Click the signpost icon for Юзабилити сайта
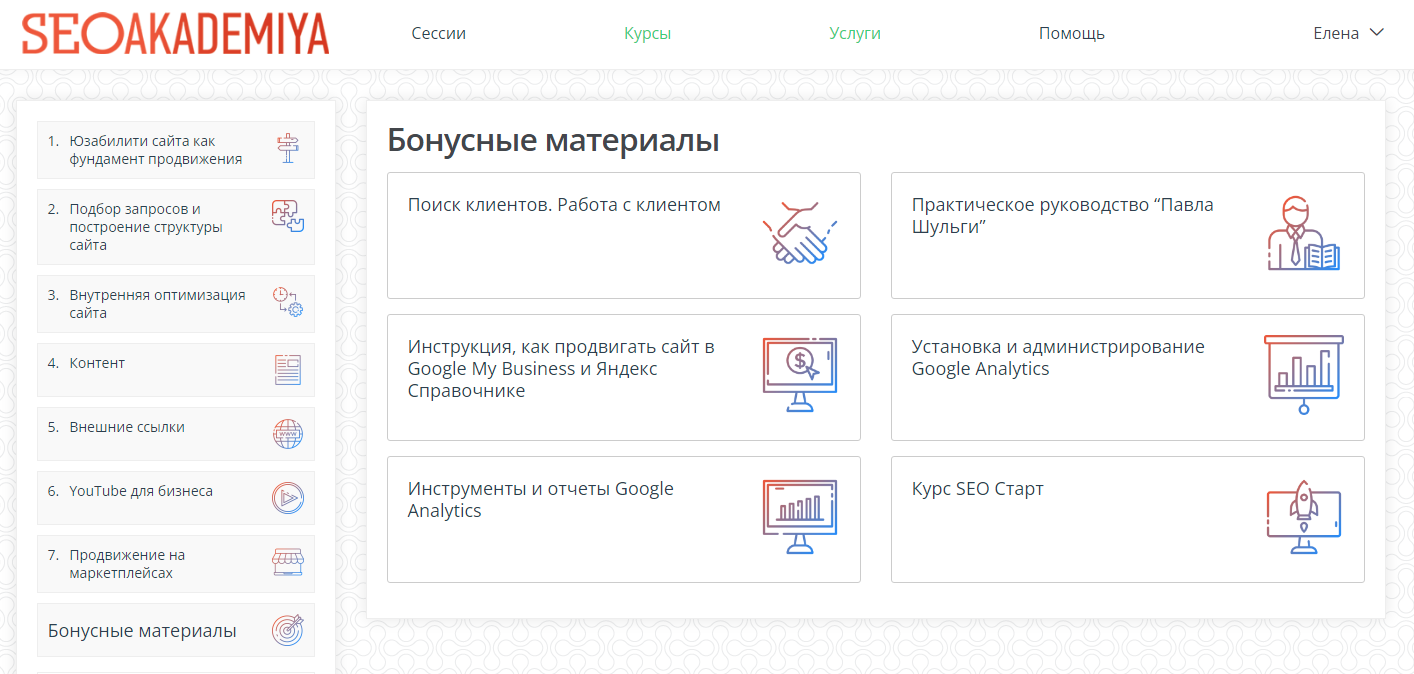 coord(288,149)
